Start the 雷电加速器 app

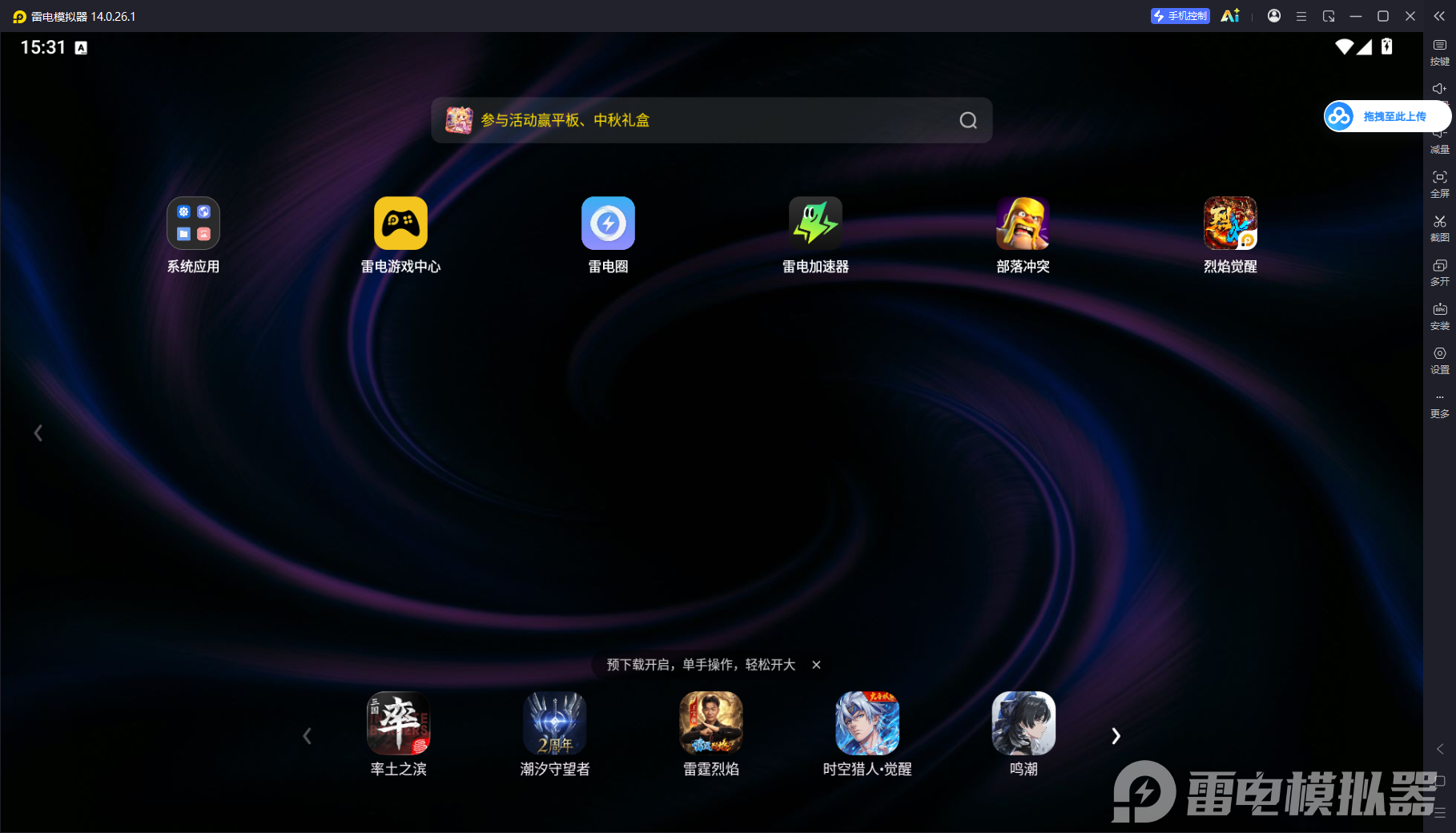(x=815, y=223)
